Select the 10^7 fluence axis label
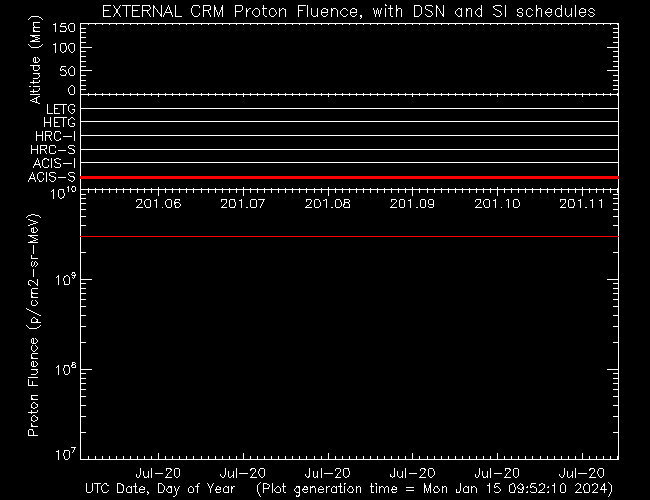Viewport: 650px width, 500px height. (65, 454)
